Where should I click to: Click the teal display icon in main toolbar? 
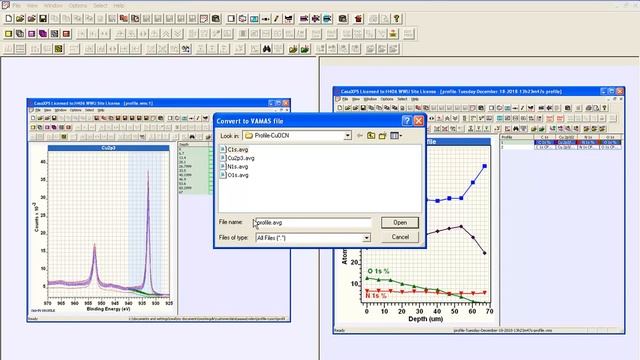pyautogui.click(x=254, y=19)
